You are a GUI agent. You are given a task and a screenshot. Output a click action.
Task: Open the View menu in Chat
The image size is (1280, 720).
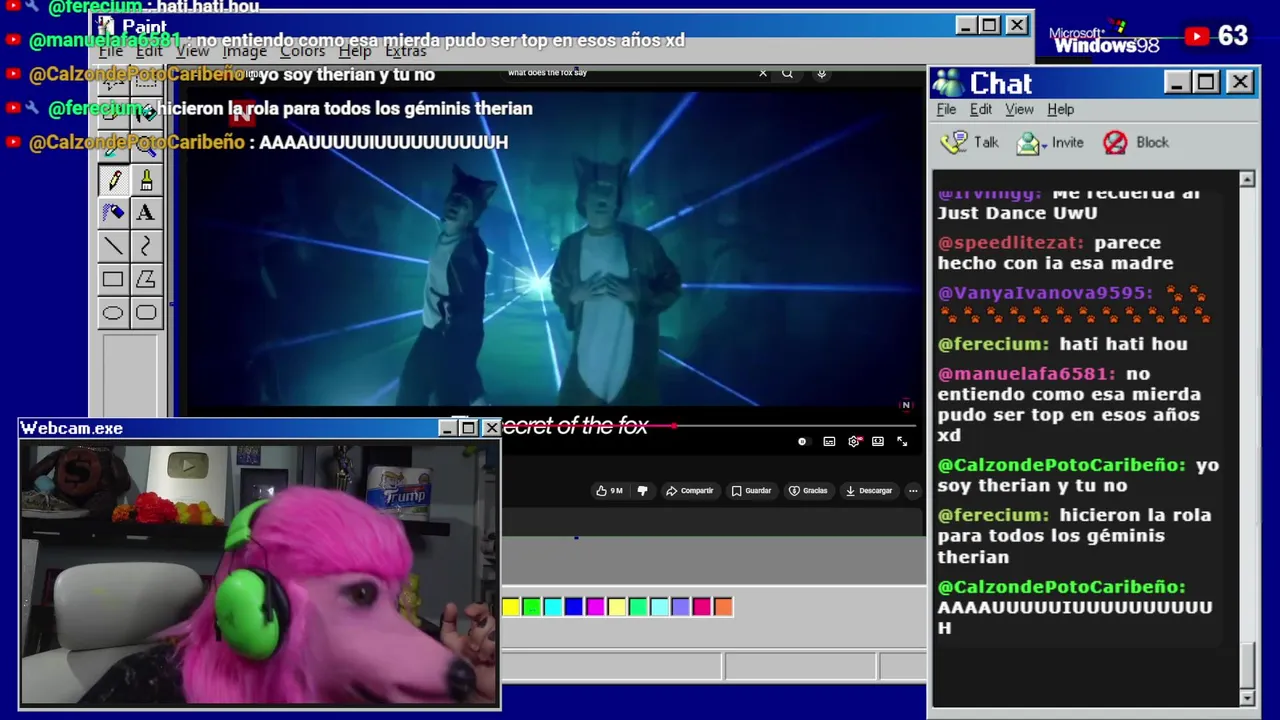(x=1019, y=110)
